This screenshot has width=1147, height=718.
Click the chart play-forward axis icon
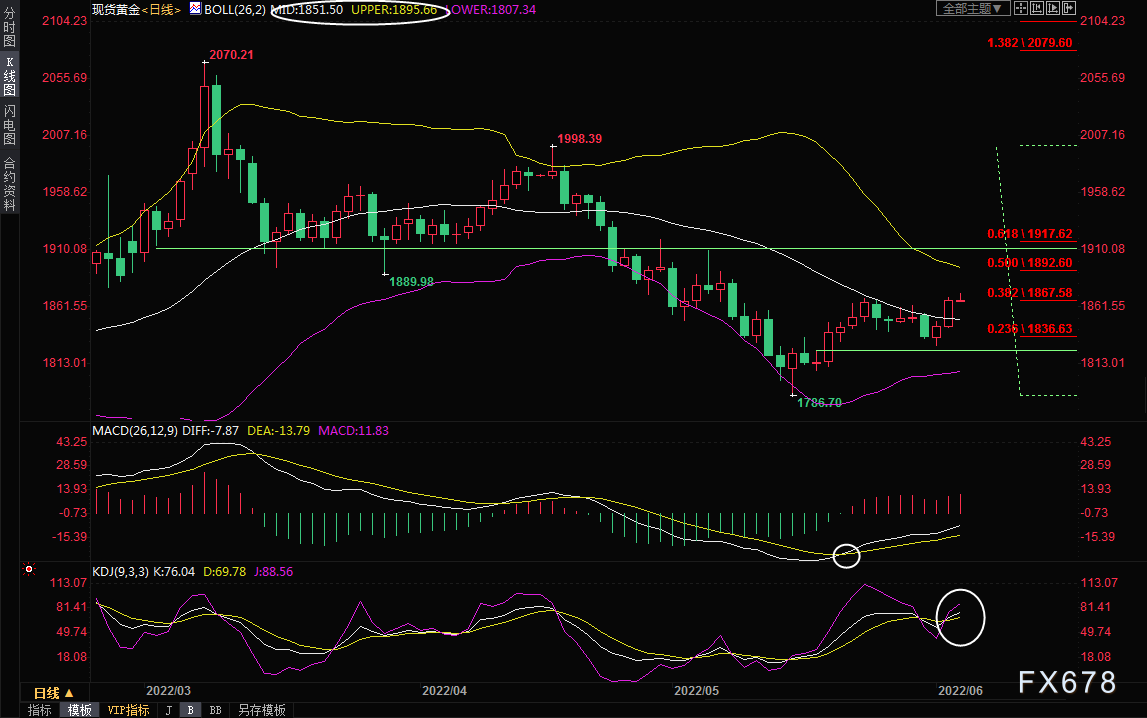pyautogui.click(x=1053, y=8)
